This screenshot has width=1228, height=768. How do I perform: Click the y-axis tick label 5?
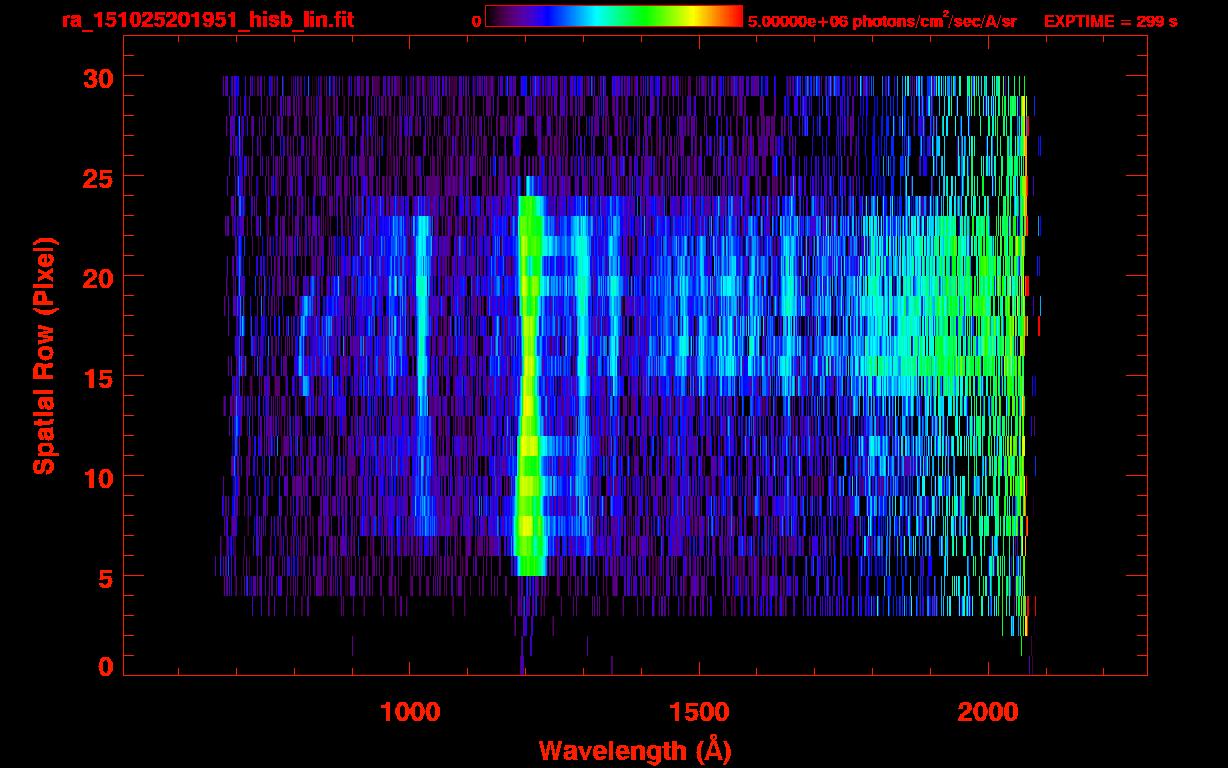click(x=105, y=577)
